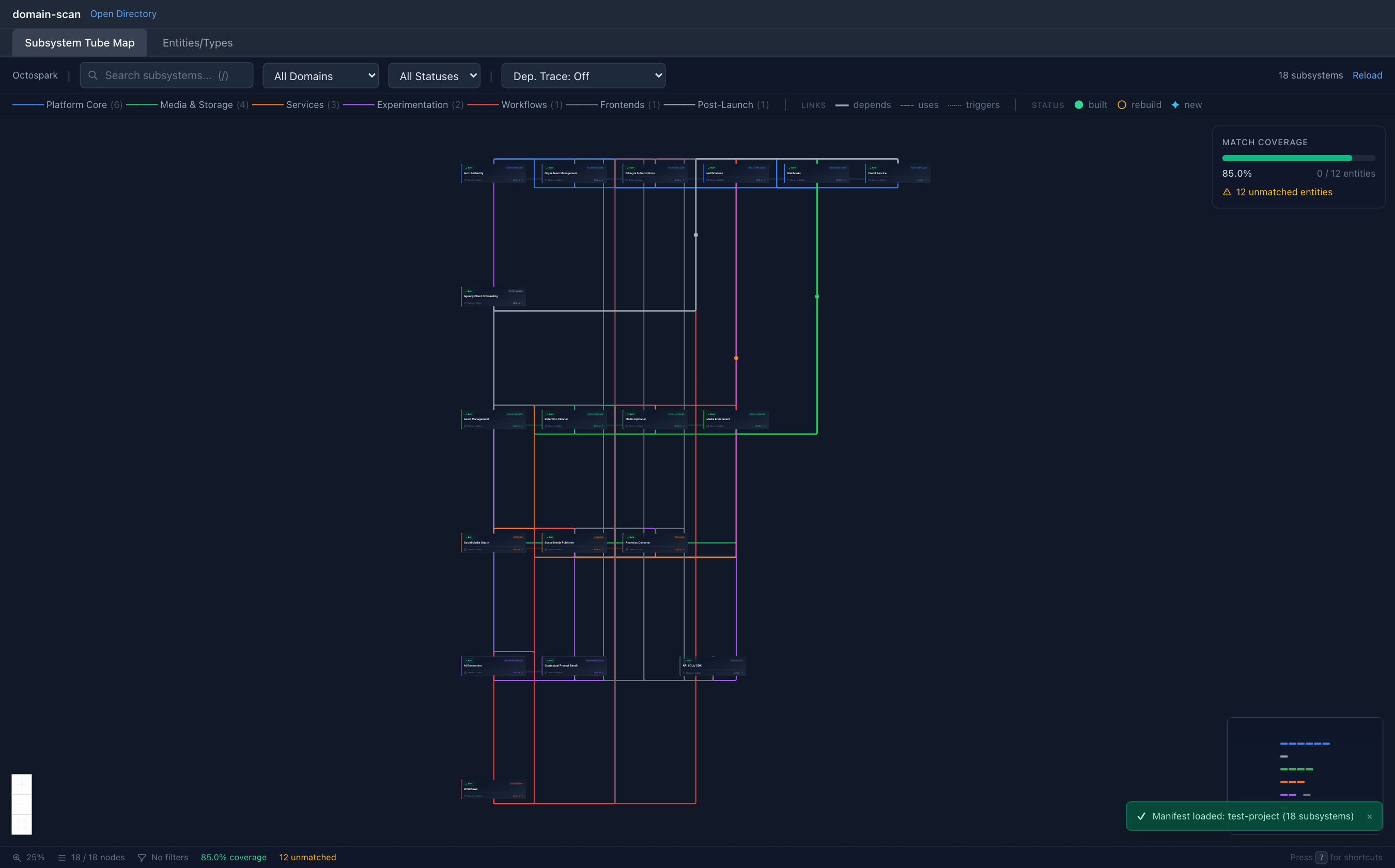Select the Agency Client Onboarding node
The image size is (1395, 868).
coord(494,297)
